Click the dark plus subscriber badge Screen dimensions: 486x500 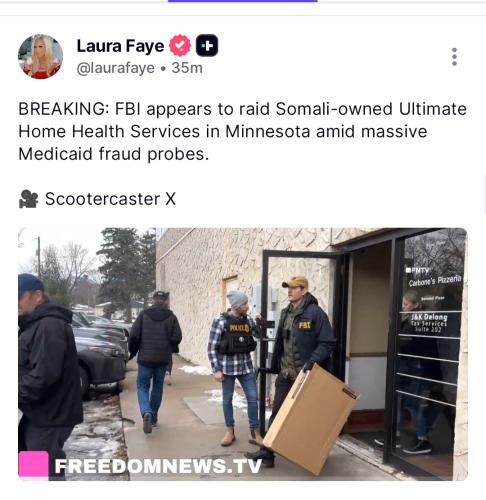click(207, 45)
